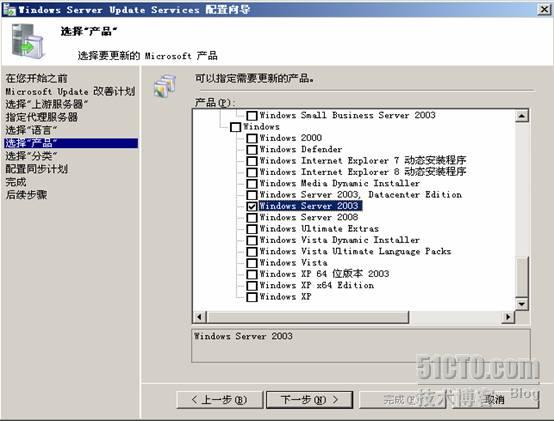Tick the Windows Vista checkbox
The width and height of the screenshot is (554, 421).
coord(252,263)
